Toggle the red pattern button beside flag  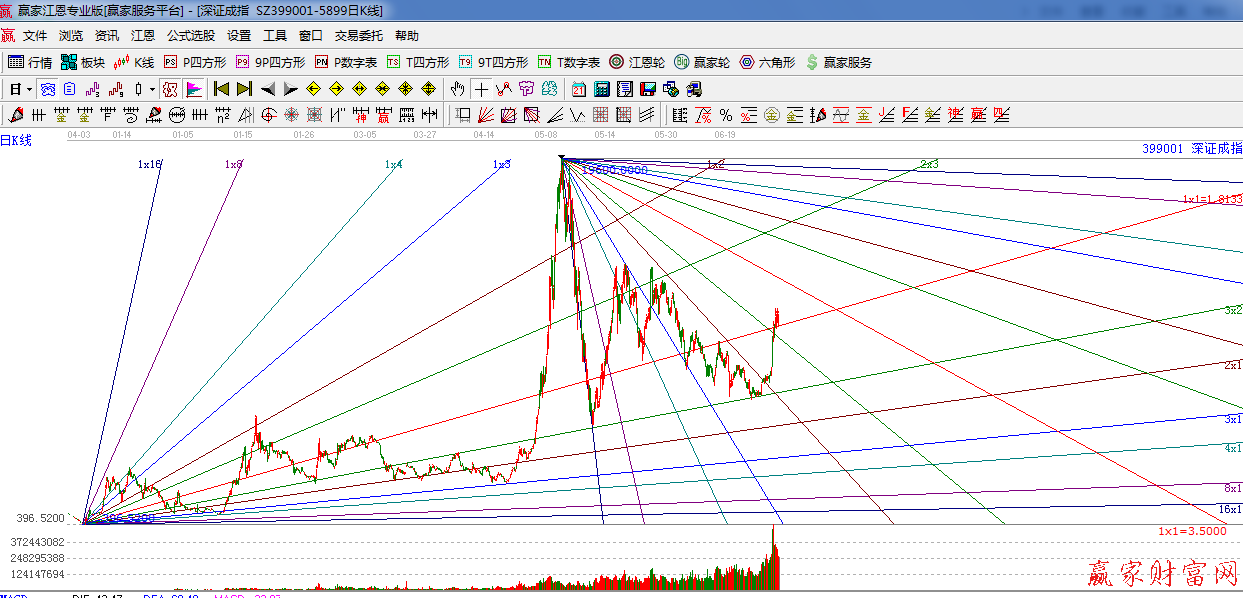pyautogui.click(x=170, y=89)
